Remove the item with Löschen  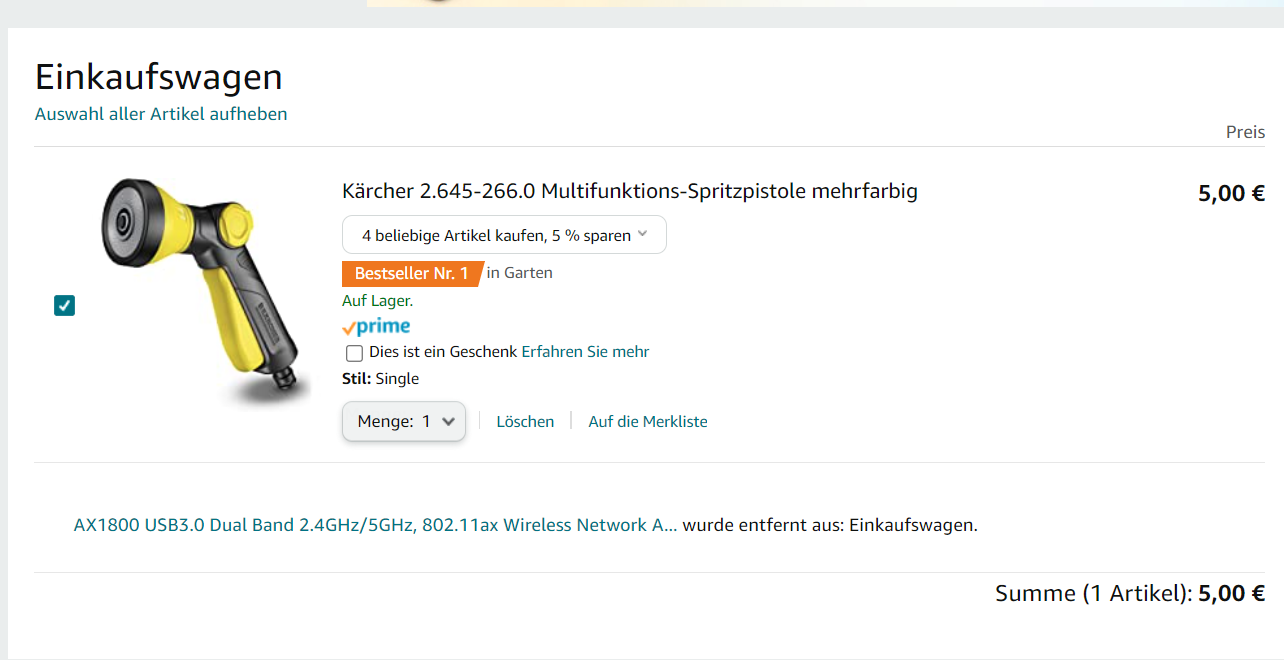(x=525, y=422)
